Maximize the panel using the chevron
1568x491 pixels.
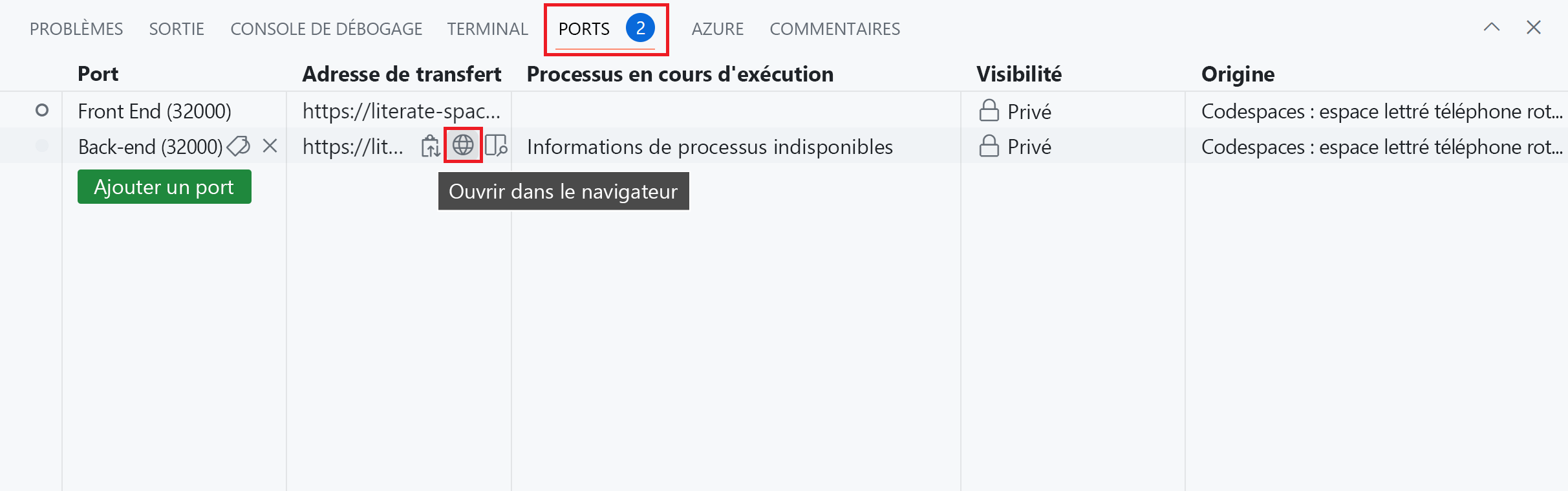point(1492,27)
